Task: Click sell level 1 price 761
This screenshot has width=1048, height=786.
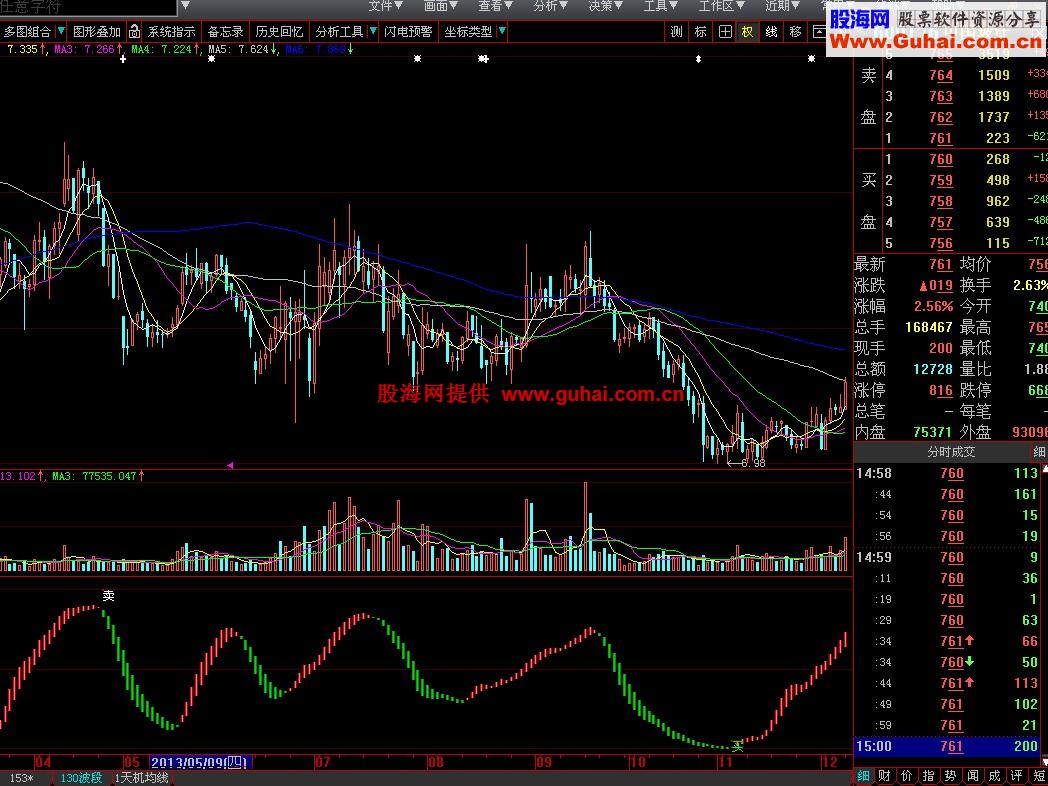Action: (x=941, y=138)
